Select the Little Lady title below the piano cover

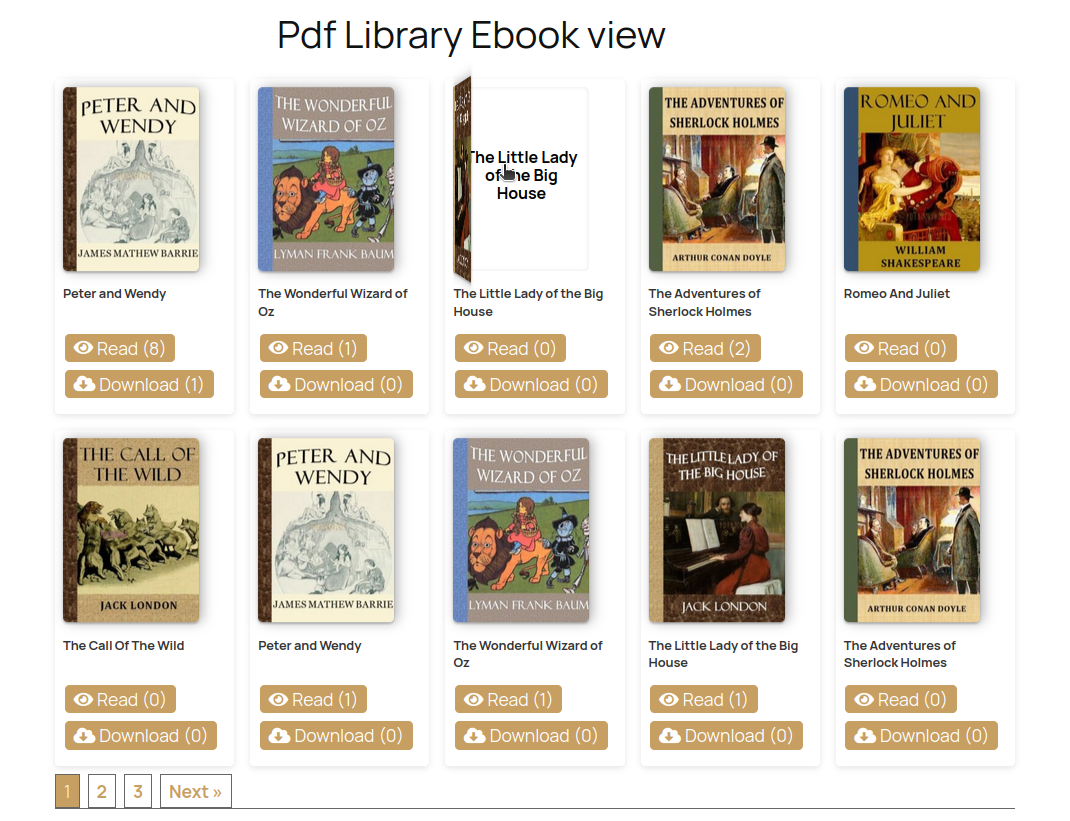click(723, 654)
